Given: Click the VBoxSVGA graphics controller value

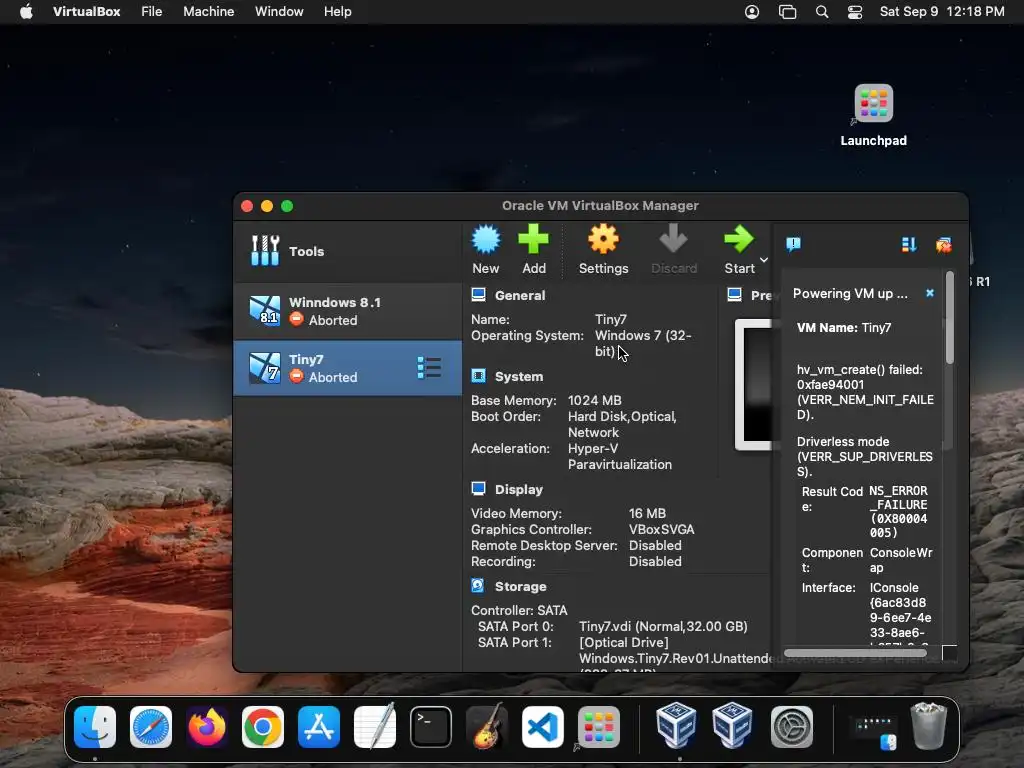Looking at the screenshot, I should tap(661, 530).
